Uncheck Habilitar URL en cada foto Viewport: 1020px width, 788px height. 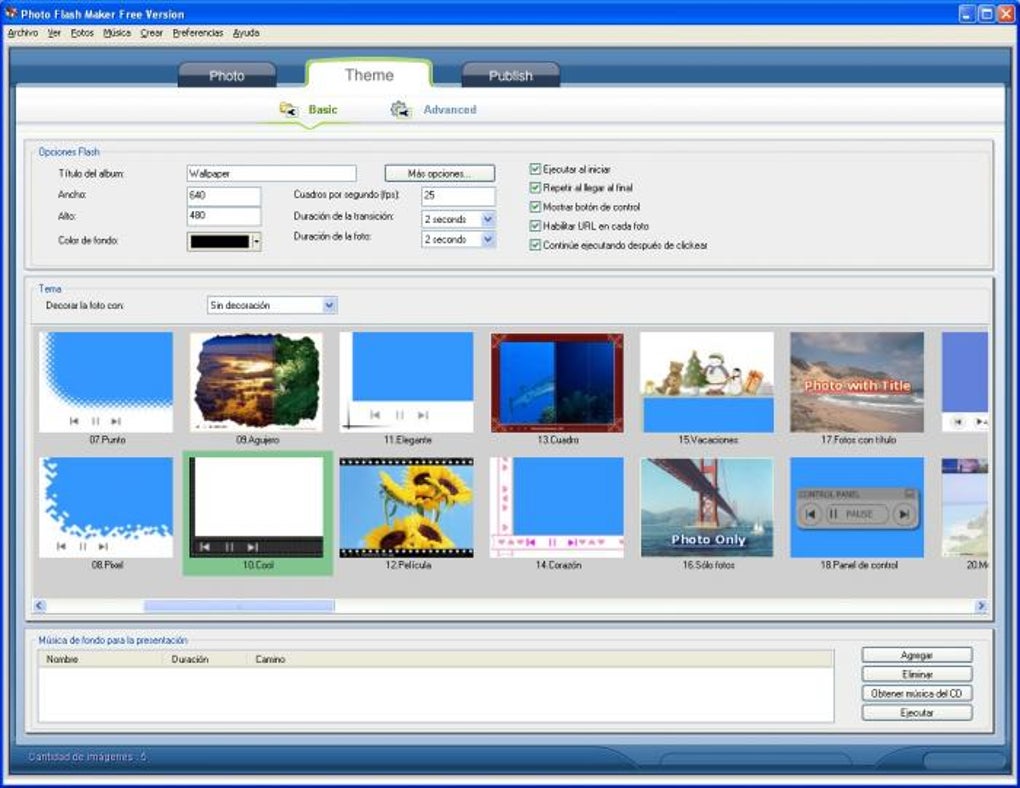pyautogui.click(x=536, y=226)
